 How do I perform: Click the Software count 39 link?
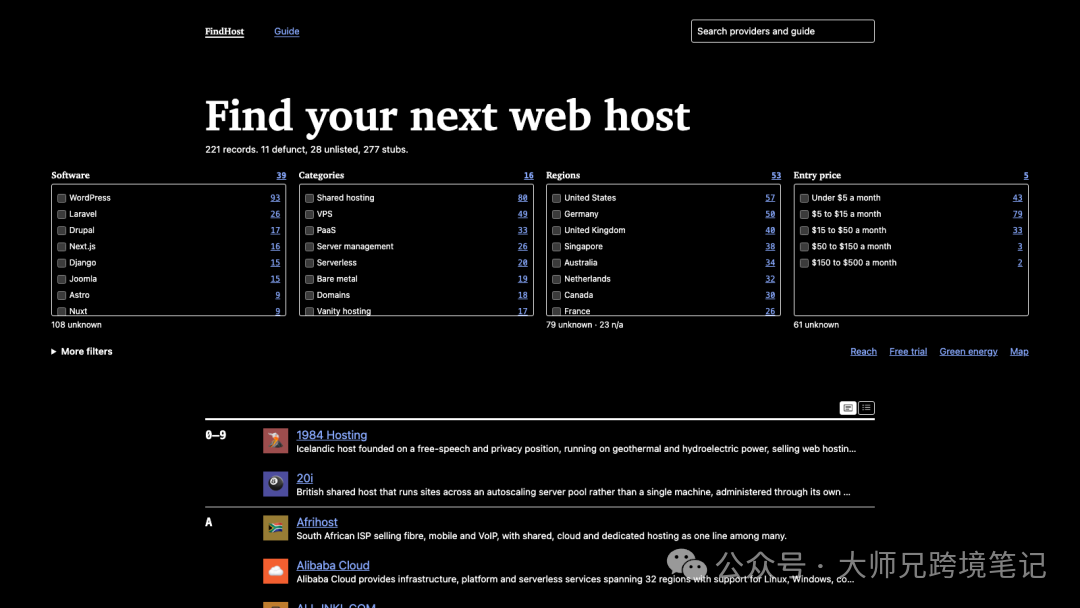click(x=281, y=176)
